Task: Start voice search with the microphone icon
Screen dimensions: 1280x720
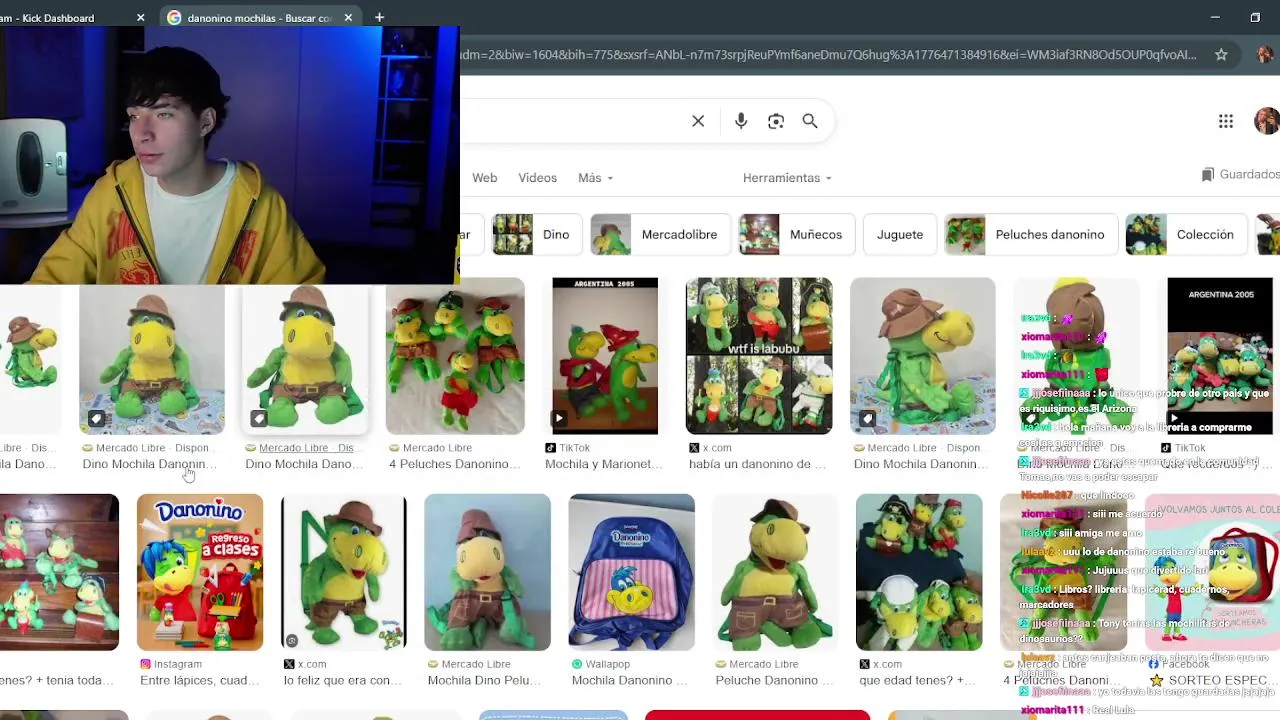Action: (x=741, y=121)
